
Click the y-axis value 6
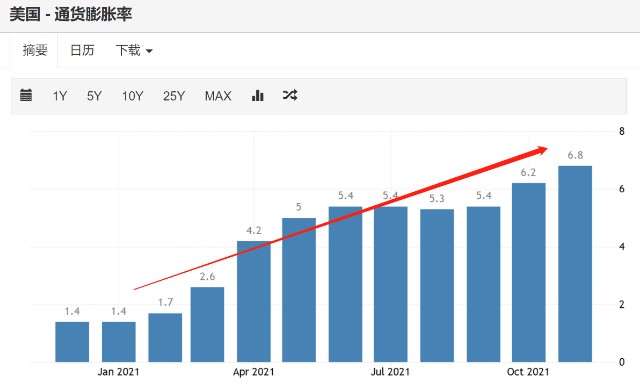622,189
